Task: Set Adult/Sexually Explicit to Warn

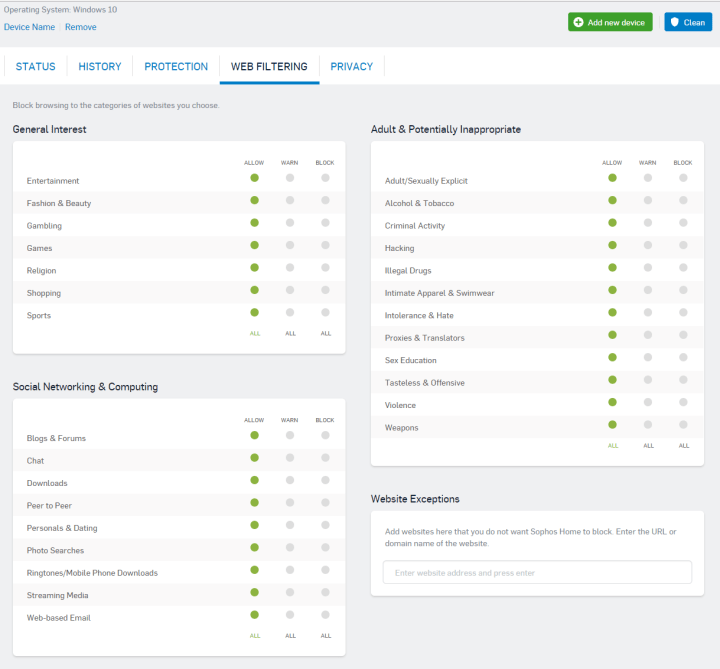Action: click(x=648, y=178)
